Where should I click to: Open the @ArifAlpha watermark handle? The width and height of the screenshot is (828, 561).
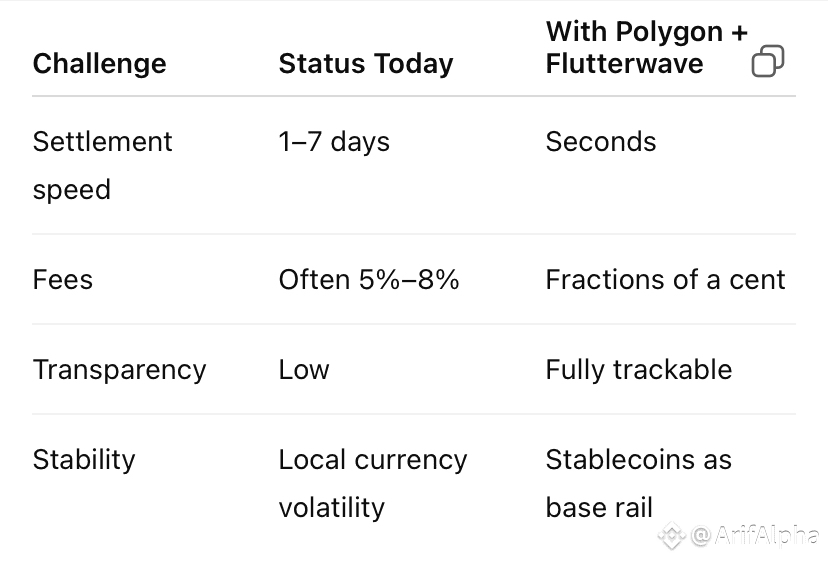[755, 535]
